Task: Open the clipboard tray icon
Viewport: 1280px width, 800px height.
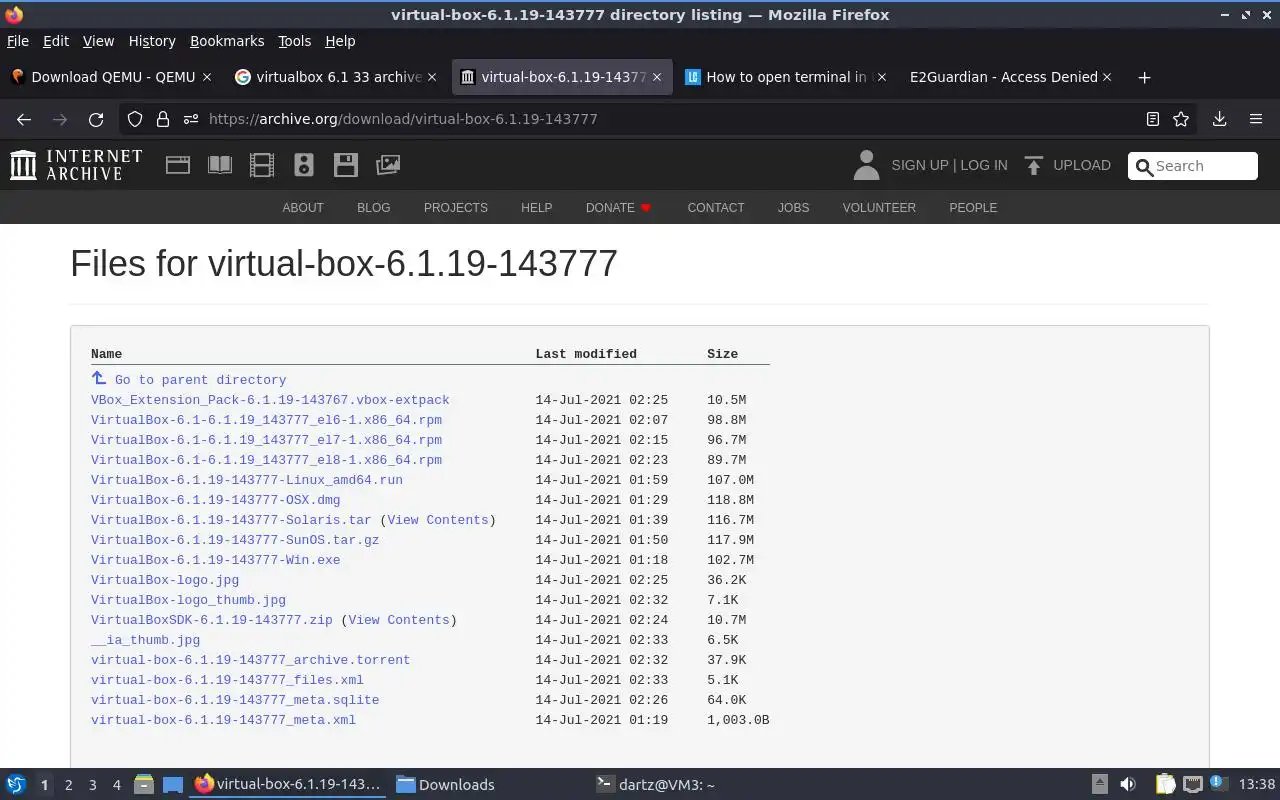Action: [x=1165, y=785]
